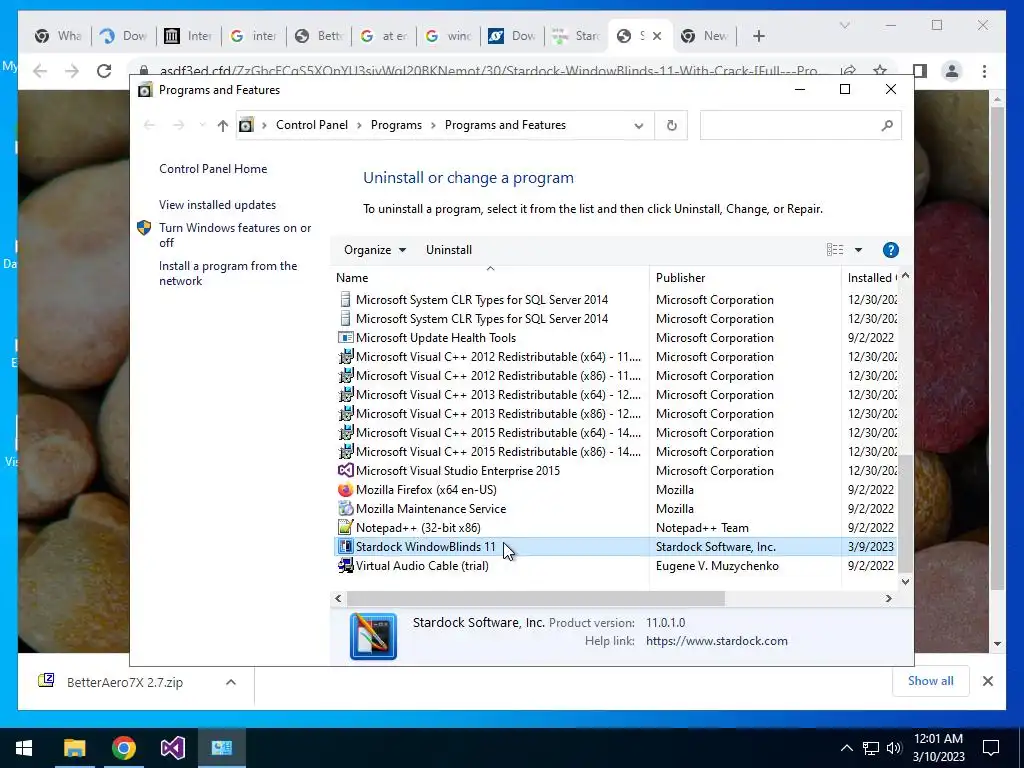Viewport: 1024px width, 768px height.
Task: Open the Chrome profile avatar
Action: (952, 71)
